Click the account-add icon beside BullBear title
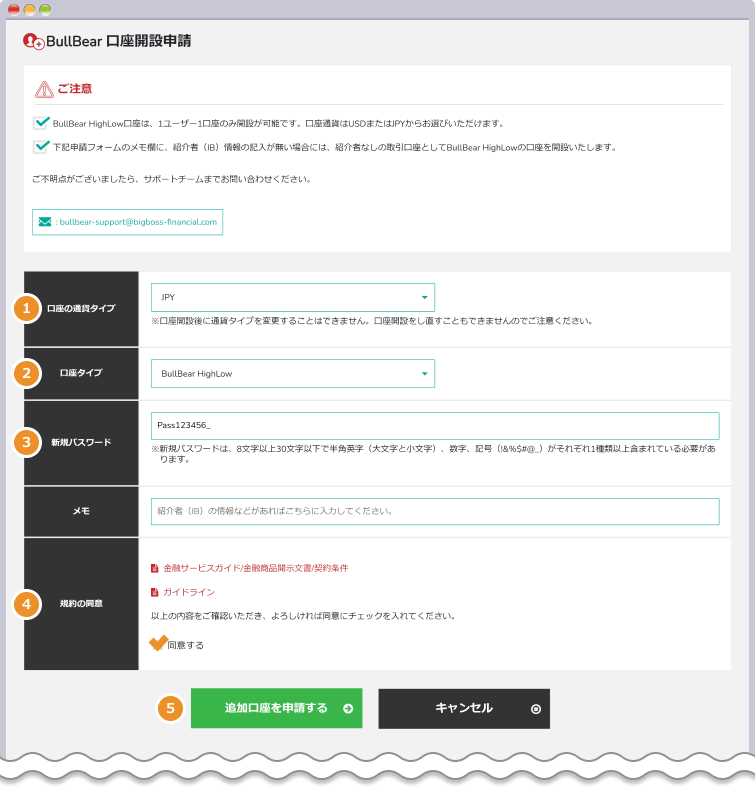The width and height of the screenshot is (755, 790). pos(34,41)
